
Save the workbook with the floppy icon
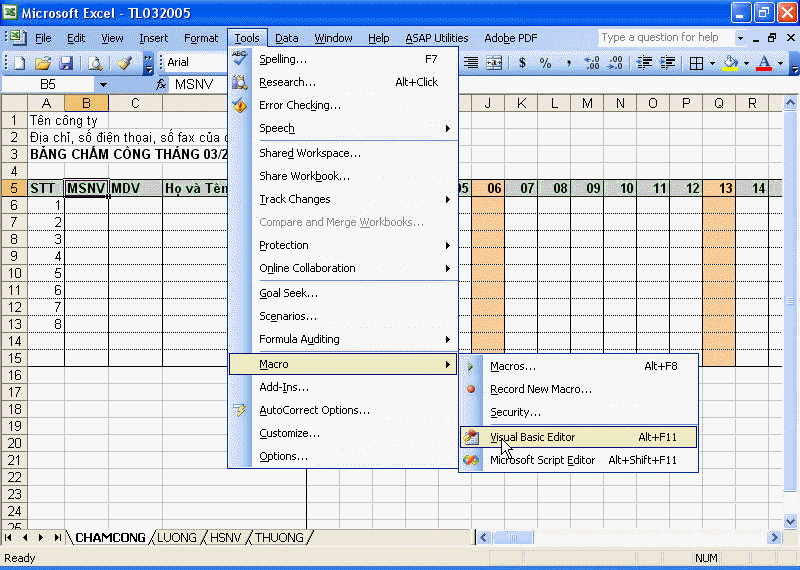click(66, 63)
